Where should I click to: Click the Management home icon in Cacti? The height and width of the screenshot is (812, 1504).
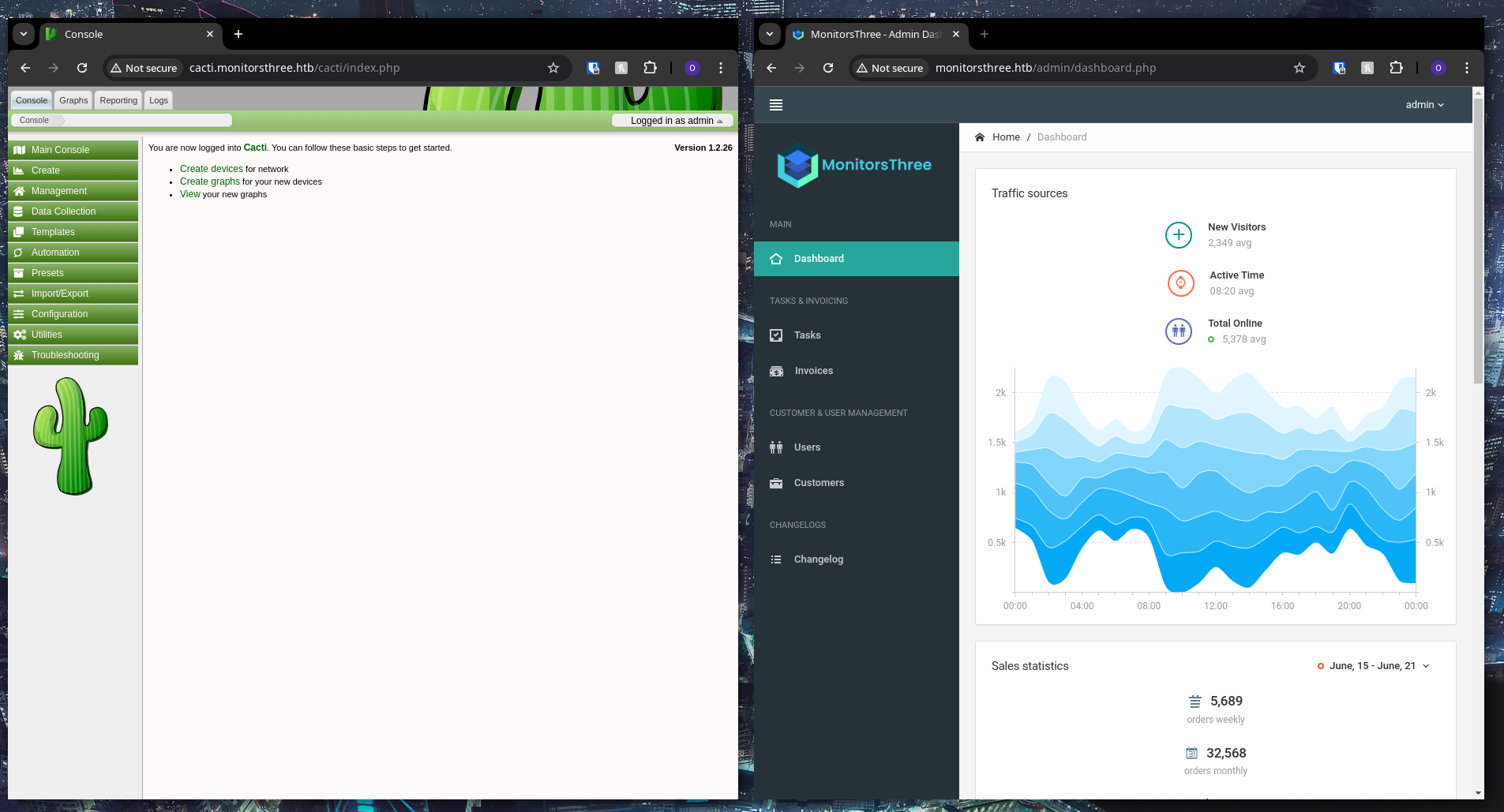19,191
